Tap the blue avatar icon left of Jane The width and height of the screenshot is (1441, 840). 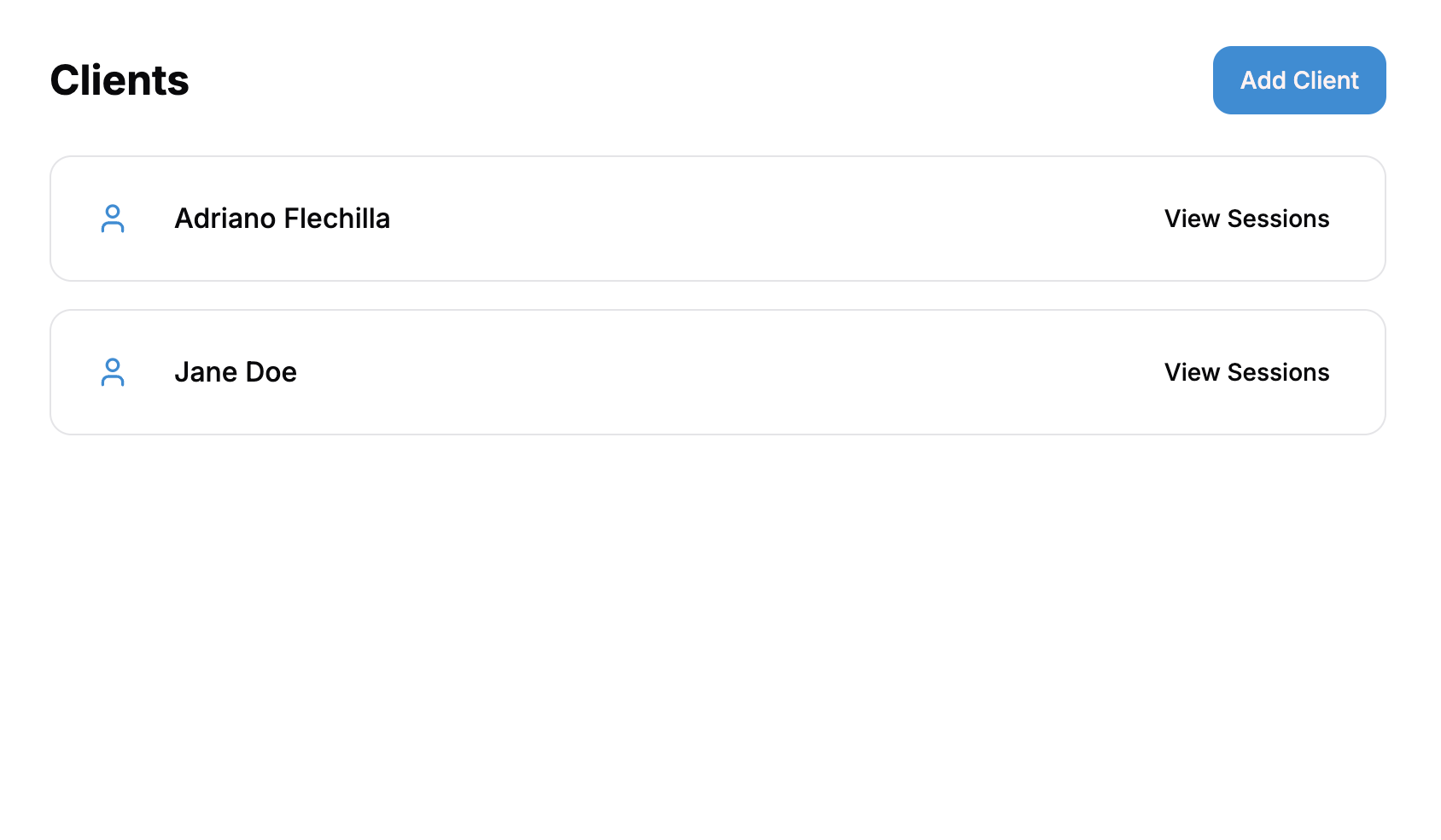pos(113,372)
